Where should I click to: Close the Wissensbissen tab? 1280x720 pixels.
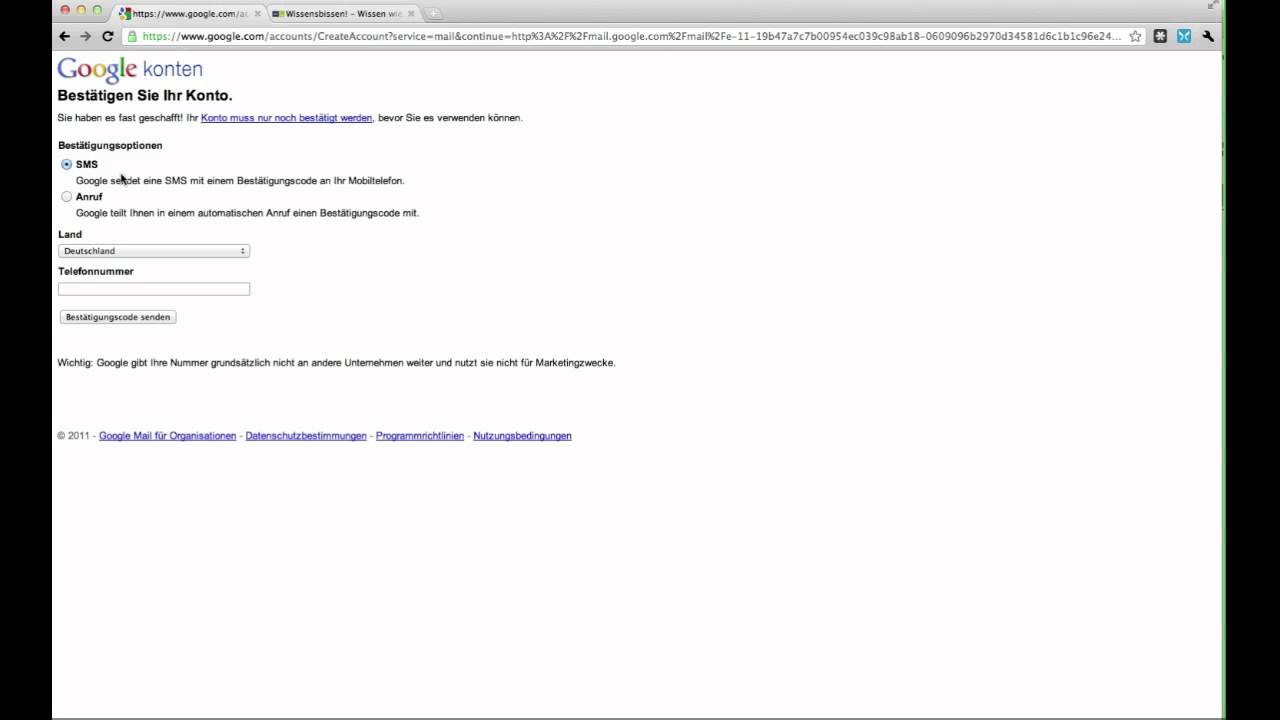[x=410, y=14]
